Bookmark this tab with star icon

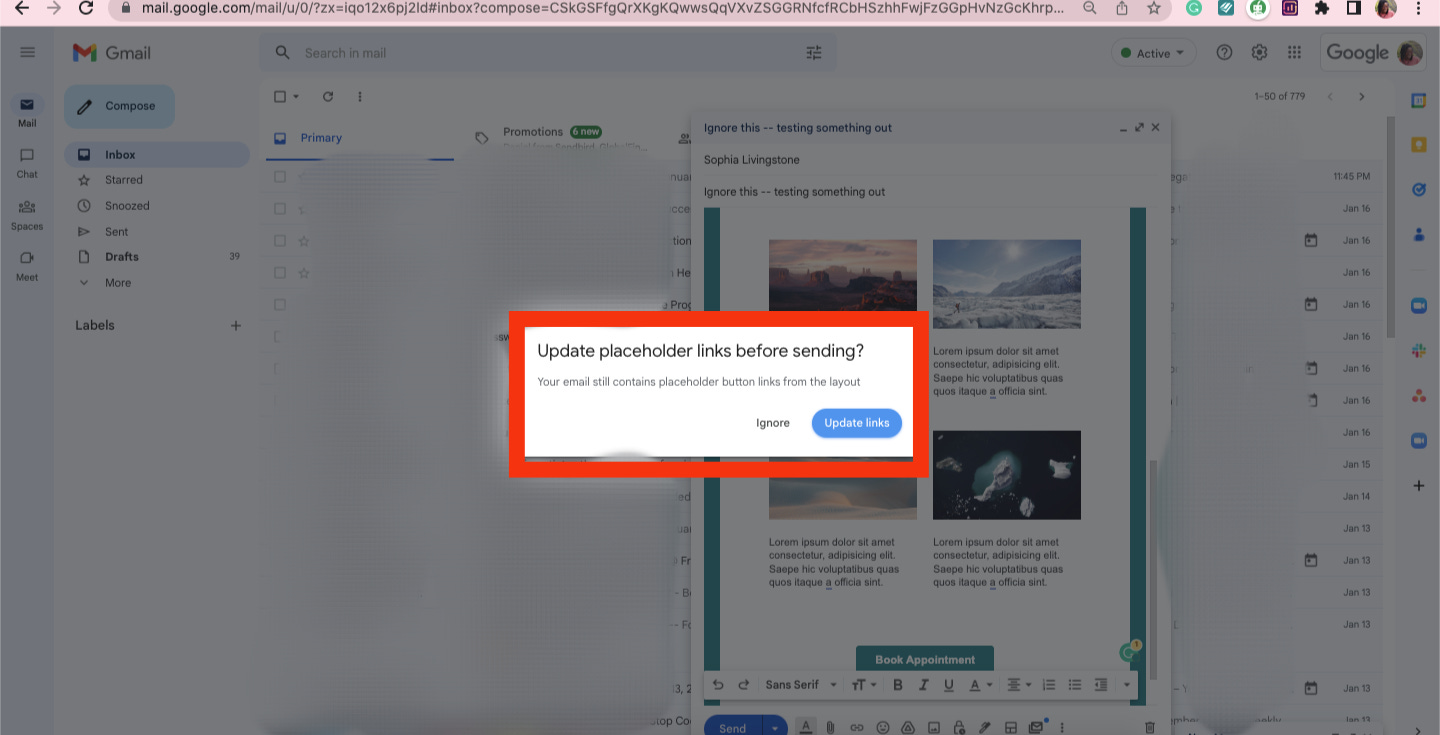(1154, 8)
